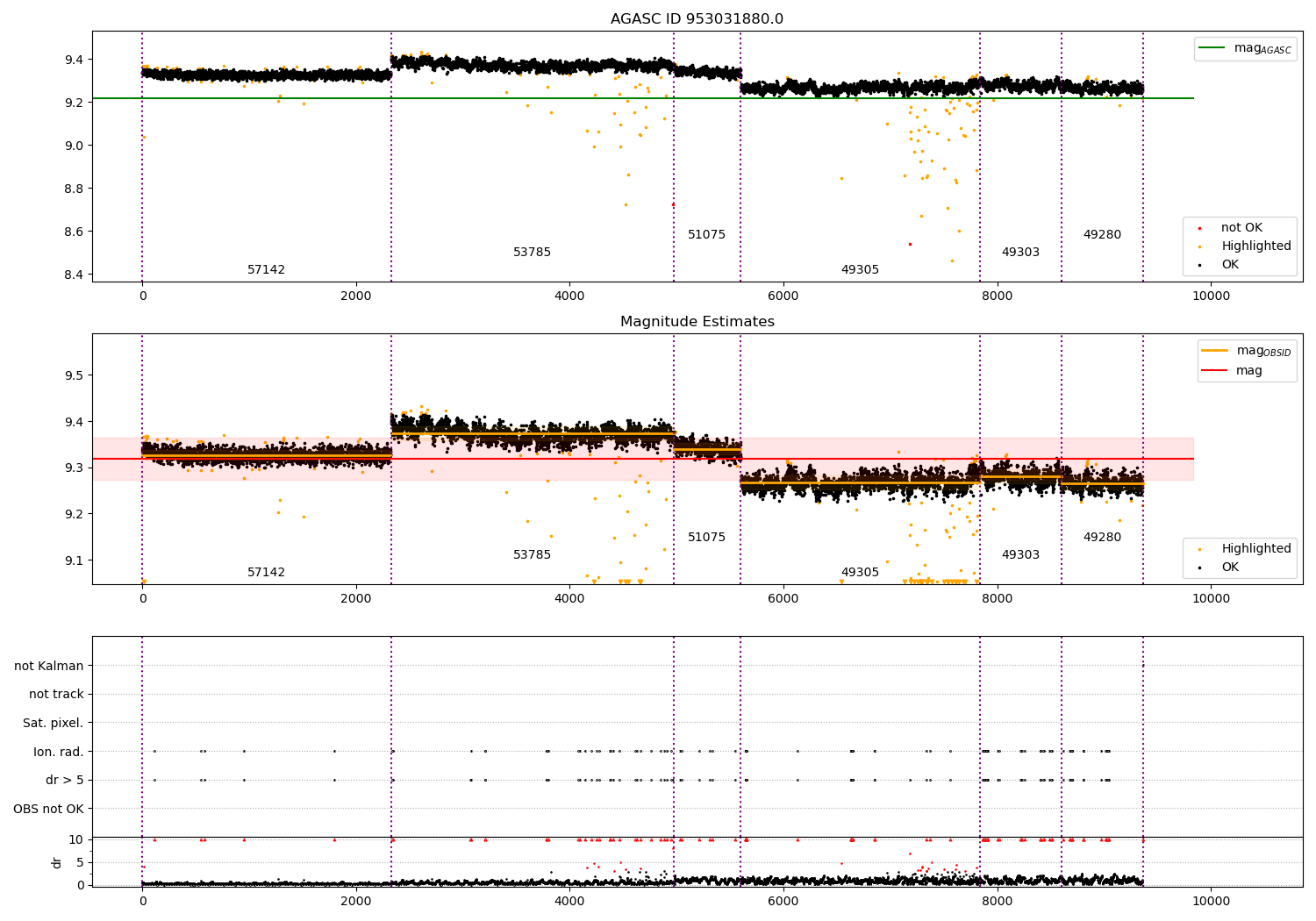Click label '49303' in the top plot
The image size is (1316, 921).
pos(1020,253)
